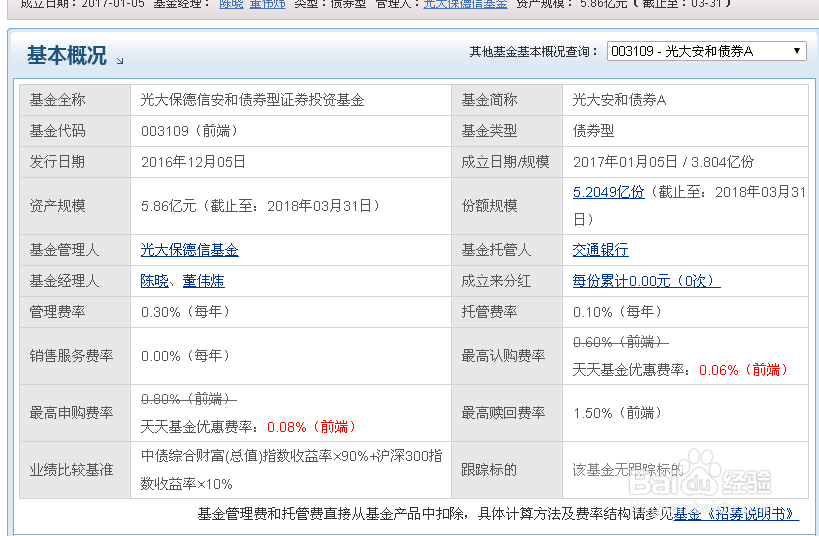Select discounted rate 0.08%（前端）

[313, 427]
